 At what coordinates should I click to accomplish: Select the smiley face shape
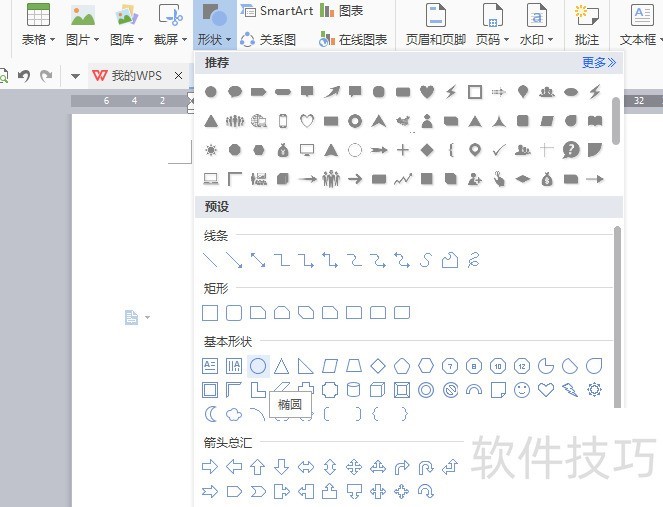click(522, 390)
